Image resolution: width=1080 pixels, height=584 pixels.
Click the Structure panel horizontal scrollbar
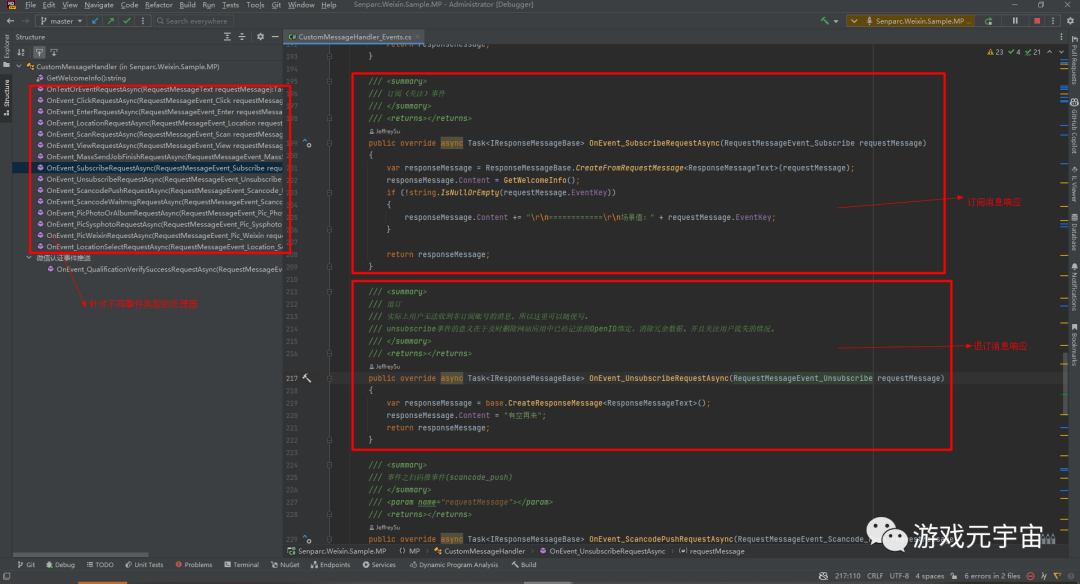(81, 554)
